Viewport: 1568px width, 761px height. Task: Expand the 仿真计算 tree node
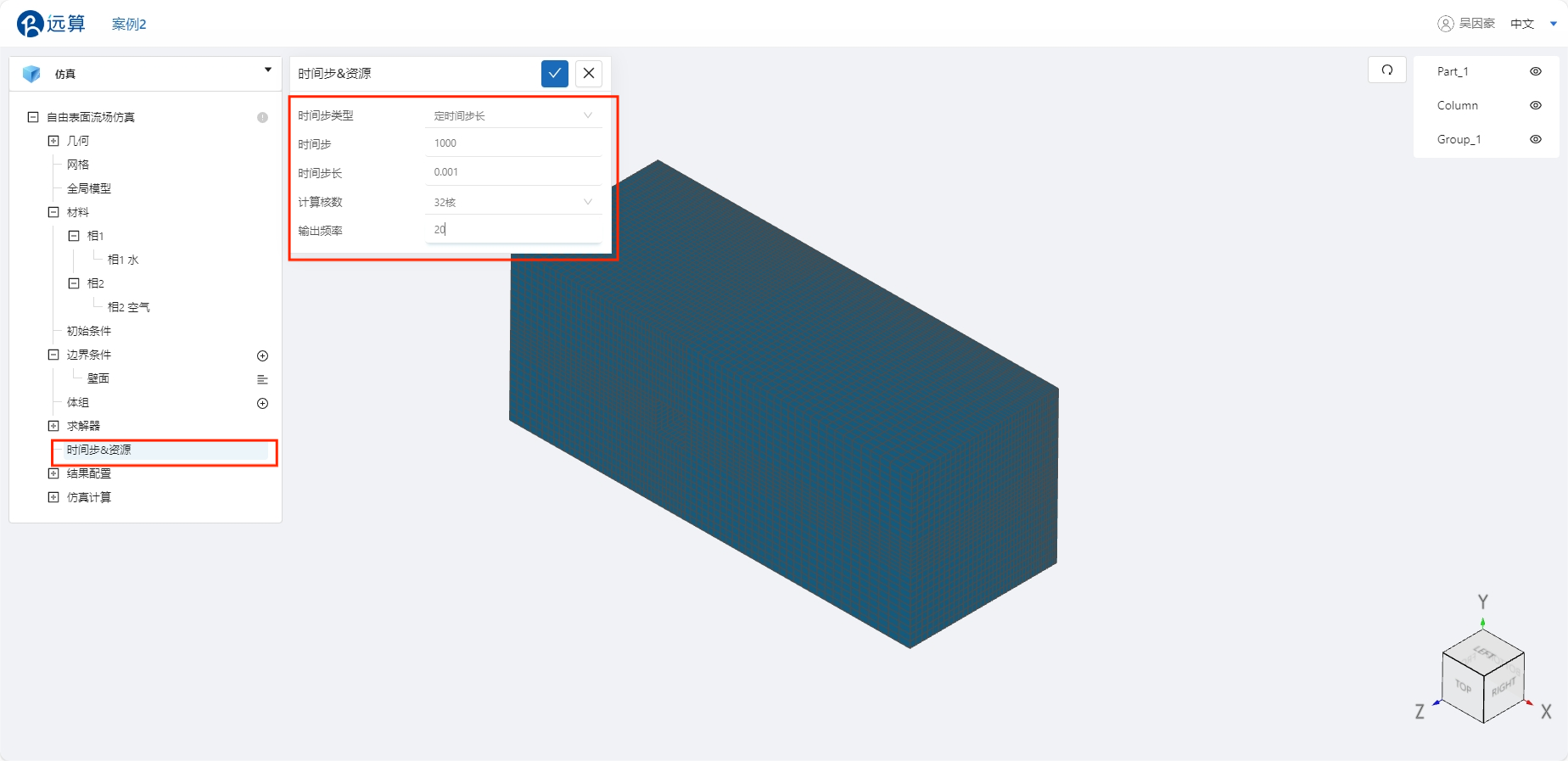(x=53, y=497)
